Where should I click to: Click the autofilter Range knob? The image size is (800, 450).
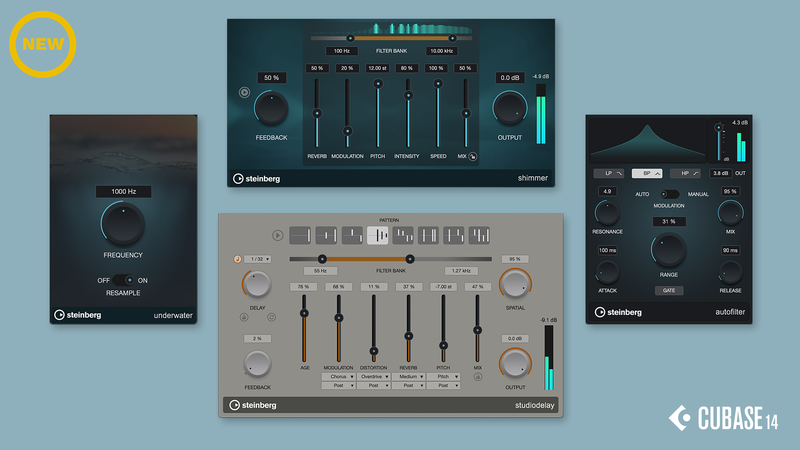coord(669,250)
